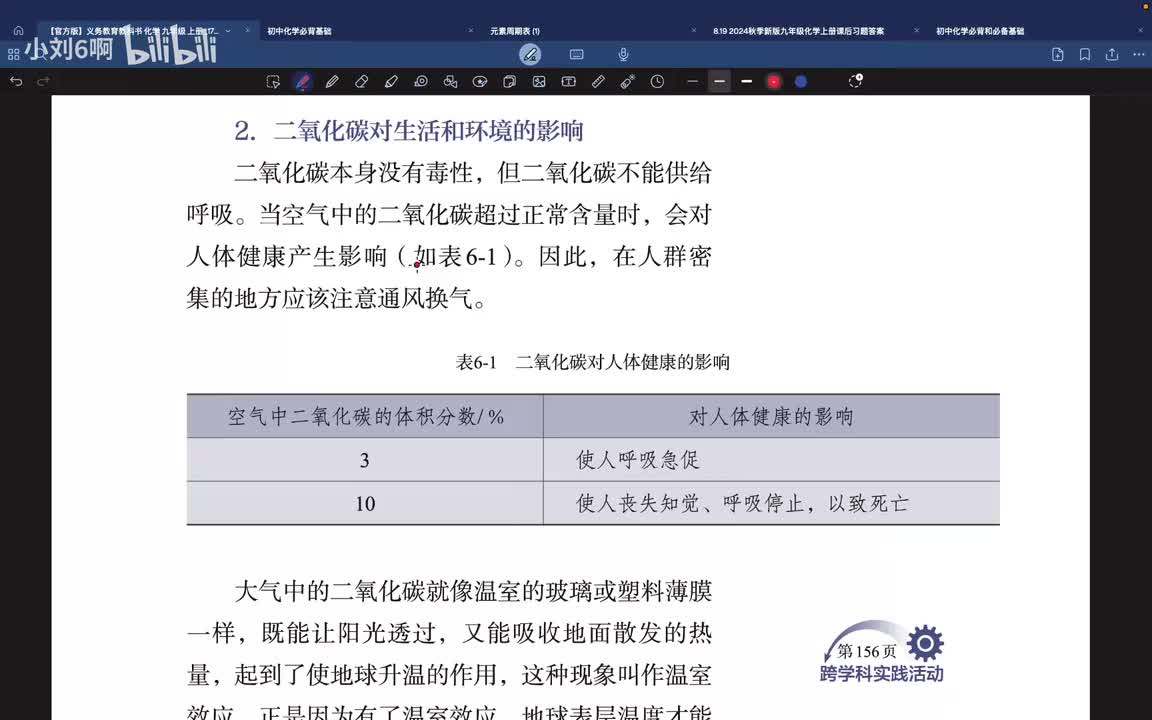Screen dimensions: 1152x720
Task: Switch to keyboard typing mode
Action: (577, 54)
